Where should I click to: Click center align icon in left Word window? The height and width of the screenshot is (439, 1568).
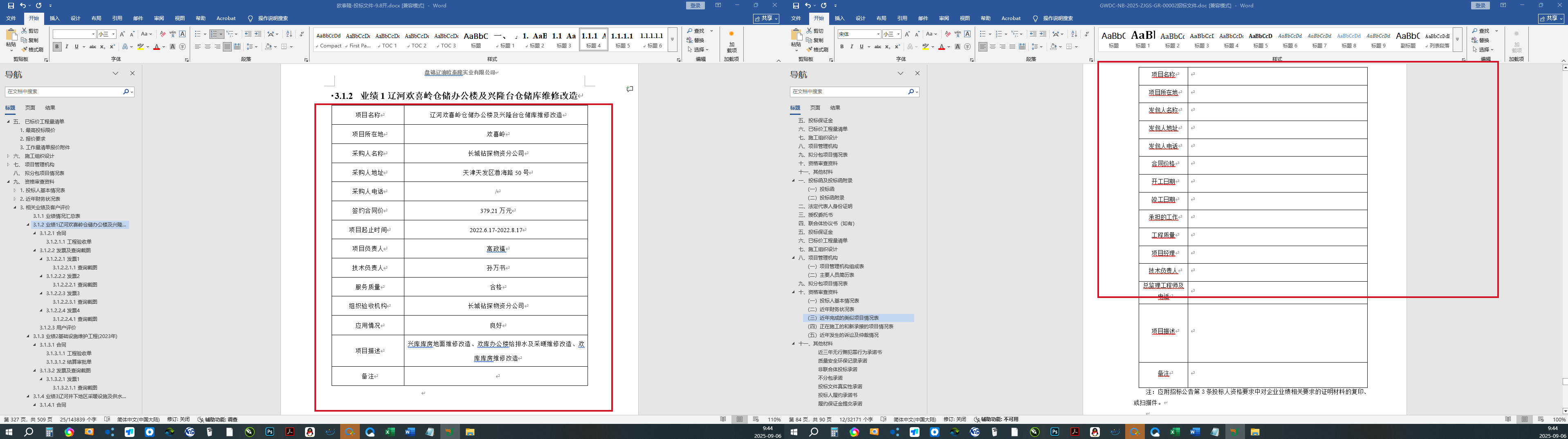(x=208, y=47)
